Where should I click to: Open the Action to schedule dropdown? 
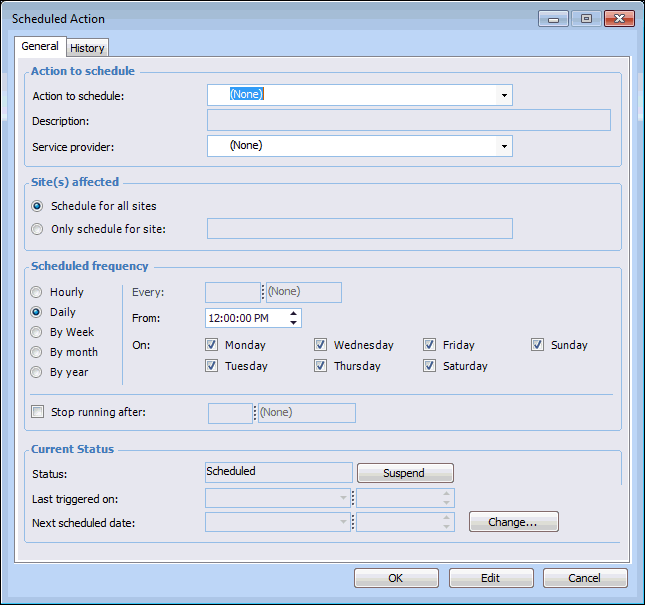[x=504, y=95]
